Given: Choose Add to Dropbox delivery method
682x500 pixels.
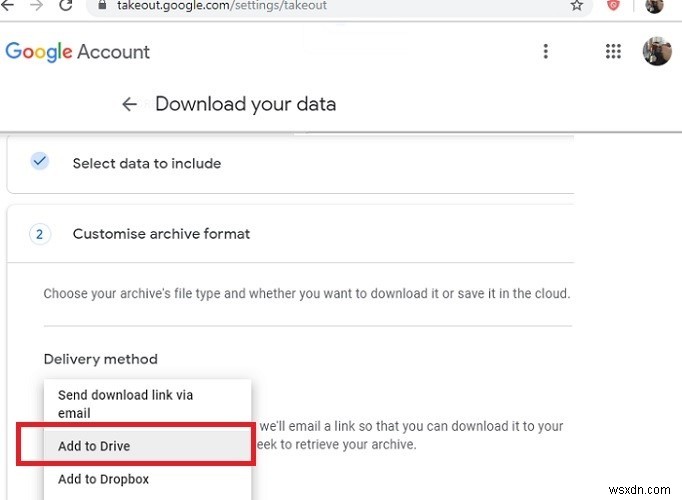Looking at the screenshot, I should 147,479.
